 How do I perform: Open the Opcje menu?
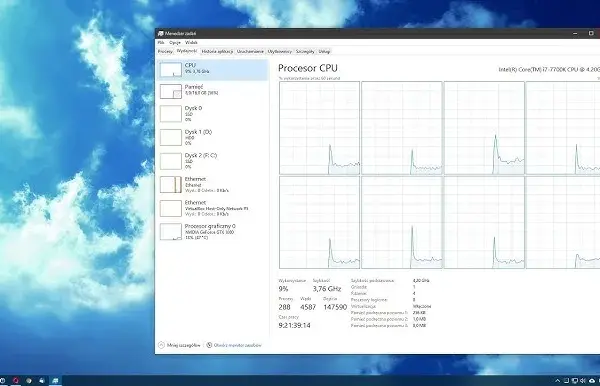pyautogui.click(x=175, y=42)
